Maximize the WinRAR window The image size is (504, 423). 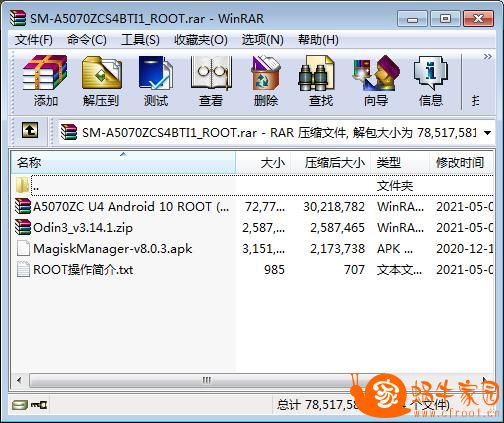(445, 18)
